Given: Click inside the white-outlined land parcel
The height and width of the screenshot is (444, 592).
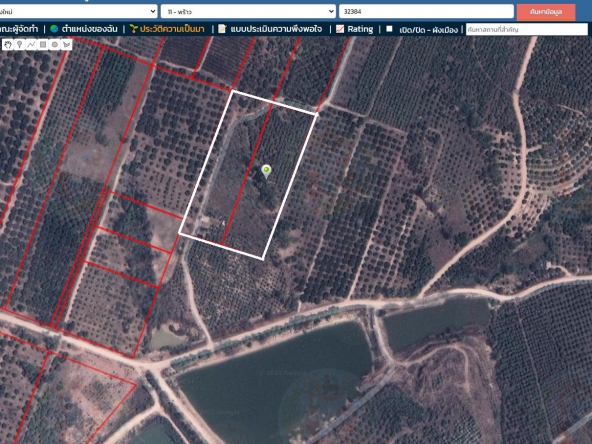Looking at the screenshot, I should click(248, 174).
